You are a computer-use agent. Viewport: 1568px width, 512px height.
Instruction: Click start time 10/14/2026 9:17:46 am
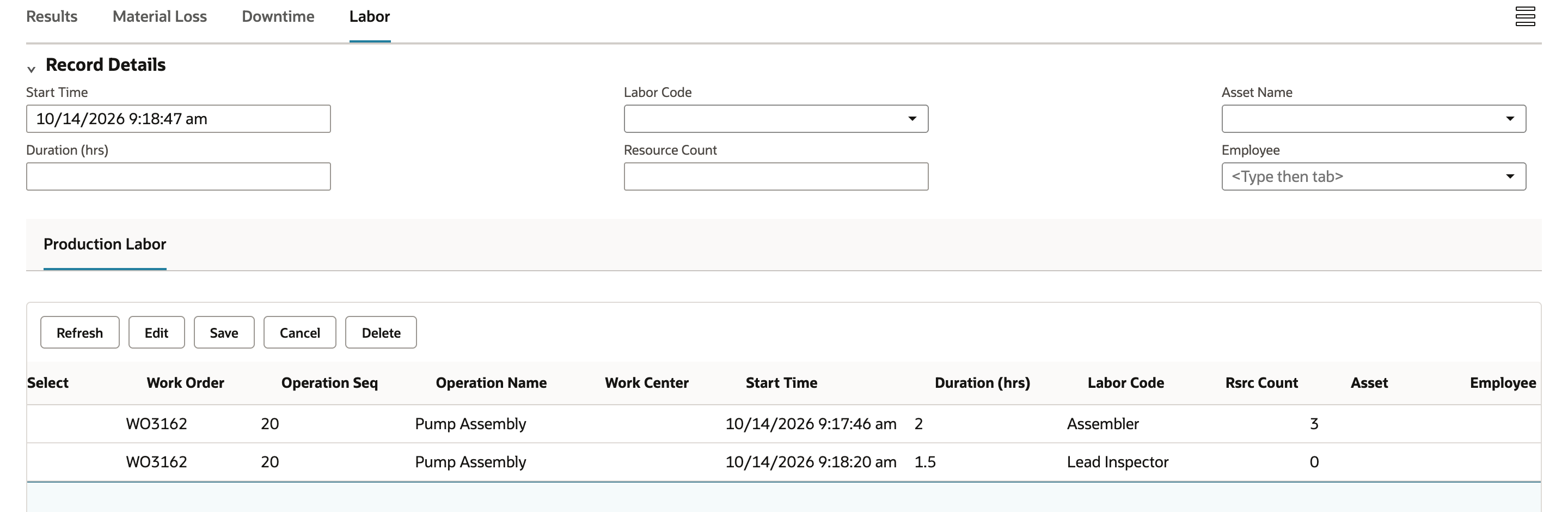811,424
